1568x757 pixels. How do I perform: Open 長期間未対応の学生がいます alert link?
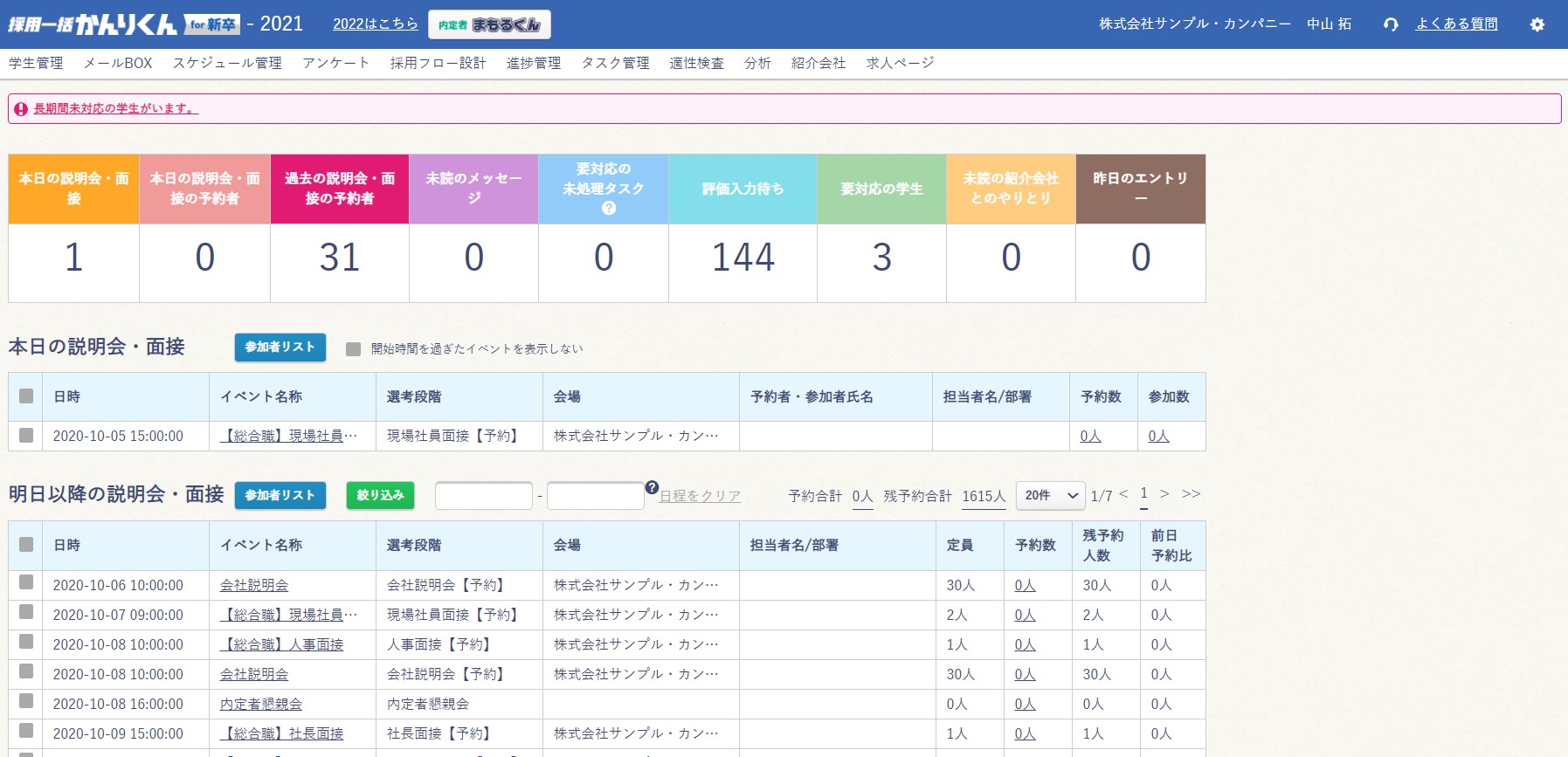(x=116, y=109)
